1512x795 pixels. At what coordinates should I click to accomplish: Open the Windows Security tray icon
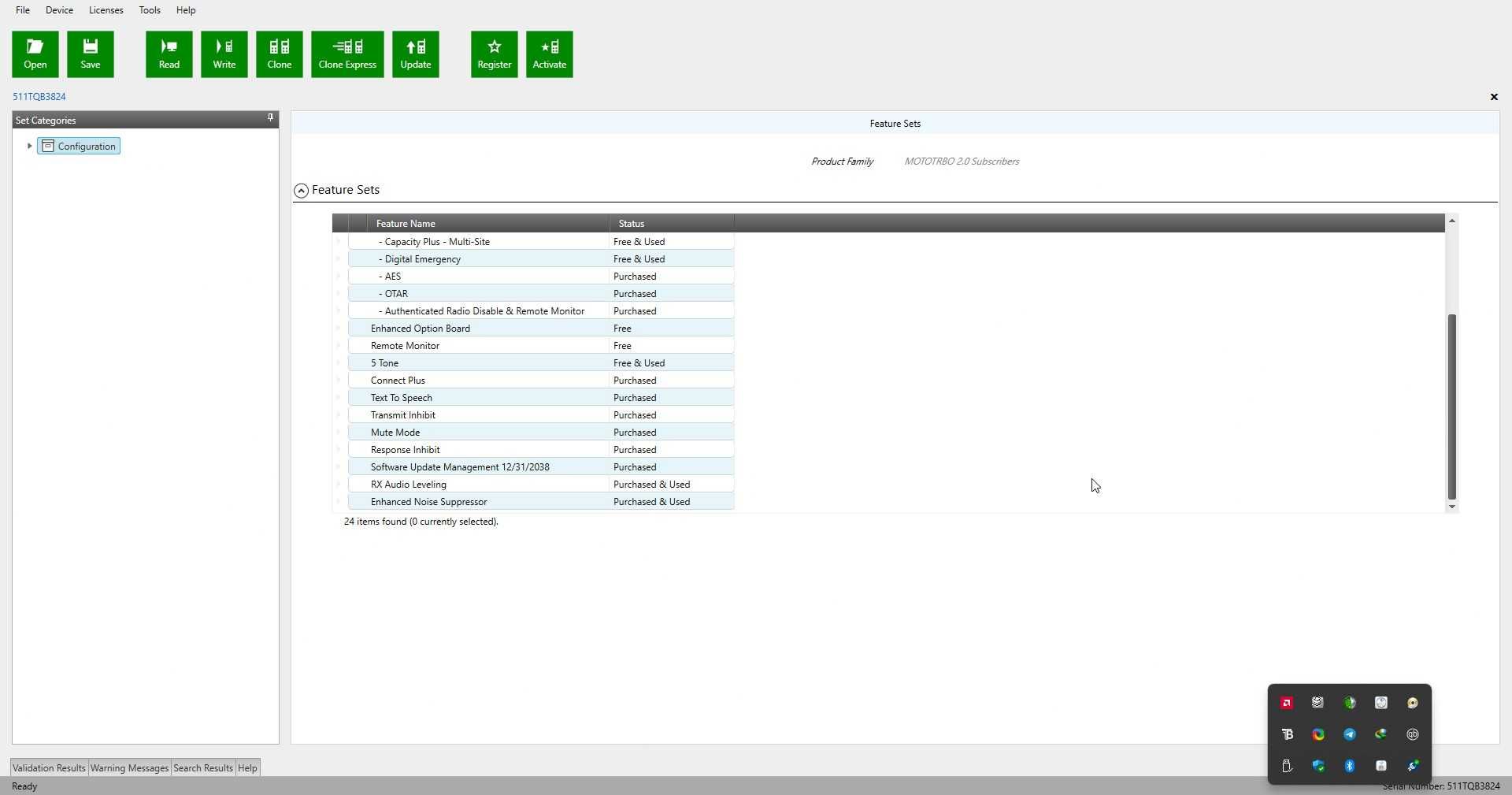pos(1318,766)
